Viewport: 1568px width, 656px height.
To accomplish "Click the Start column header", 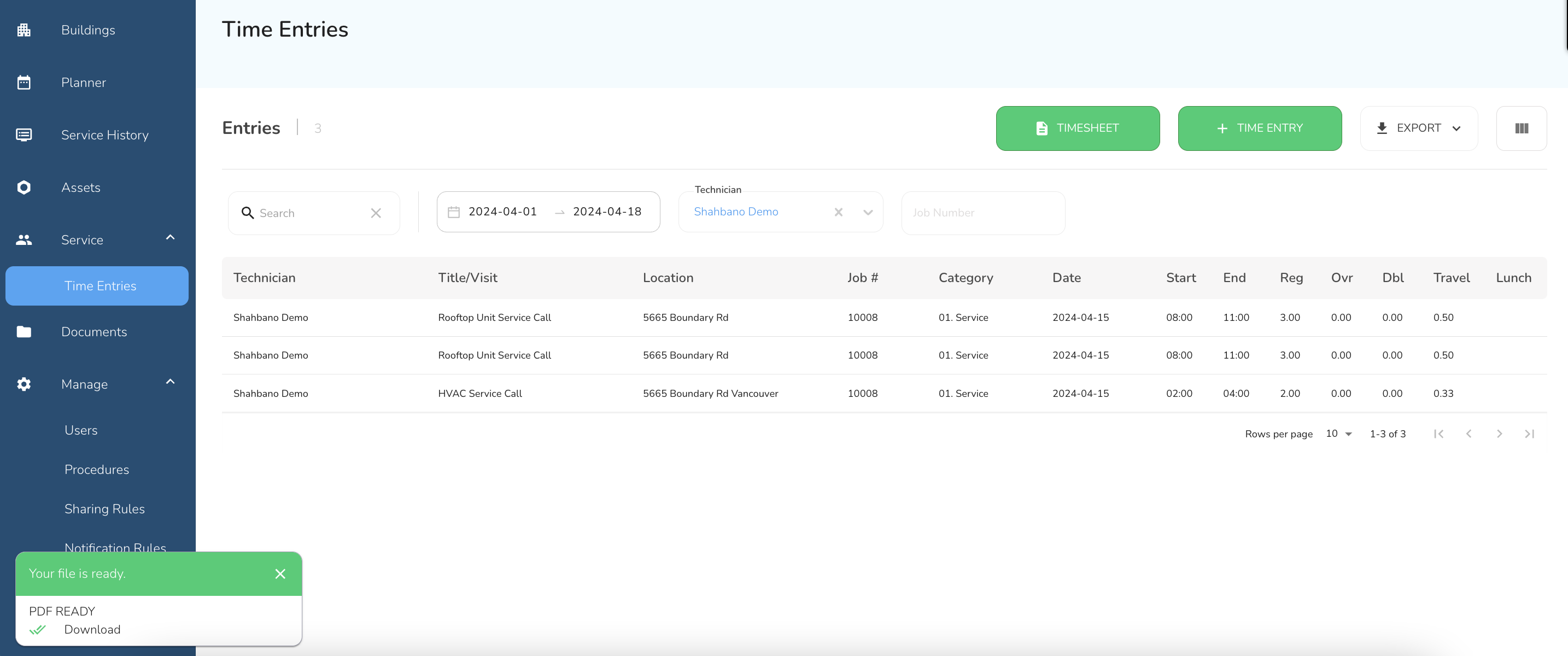I will click(x=1181, y=278).
